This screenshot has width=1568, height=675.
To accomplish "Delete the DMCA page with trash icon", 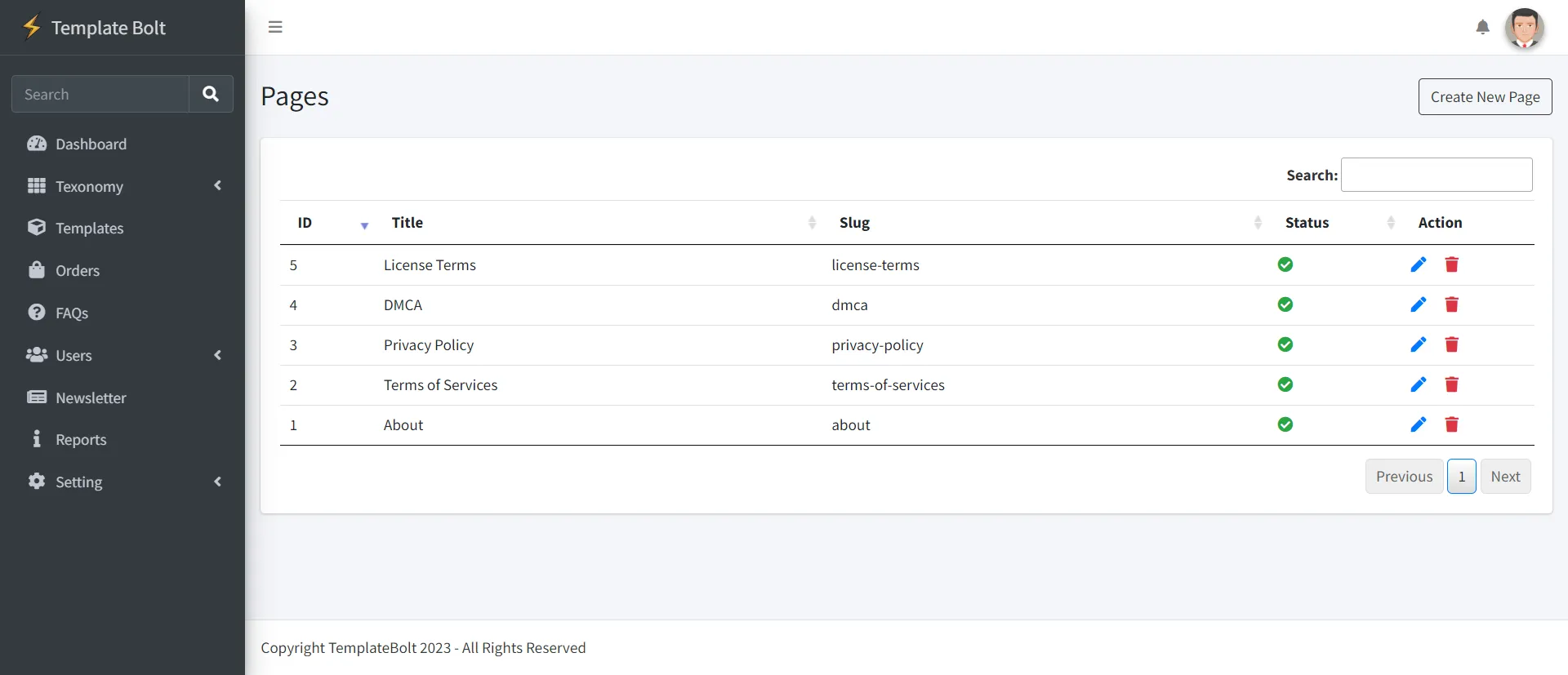I will [1451, 304].
